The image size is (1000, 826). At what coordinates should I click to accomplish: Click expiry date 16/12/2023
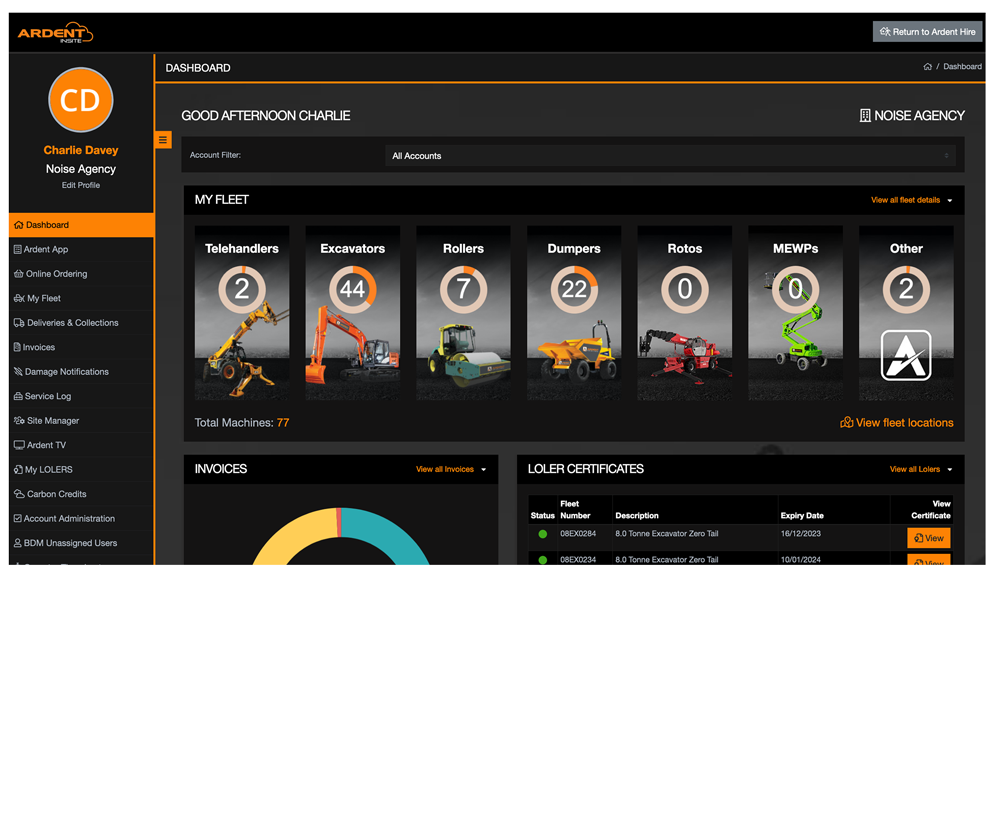[801, 534]
